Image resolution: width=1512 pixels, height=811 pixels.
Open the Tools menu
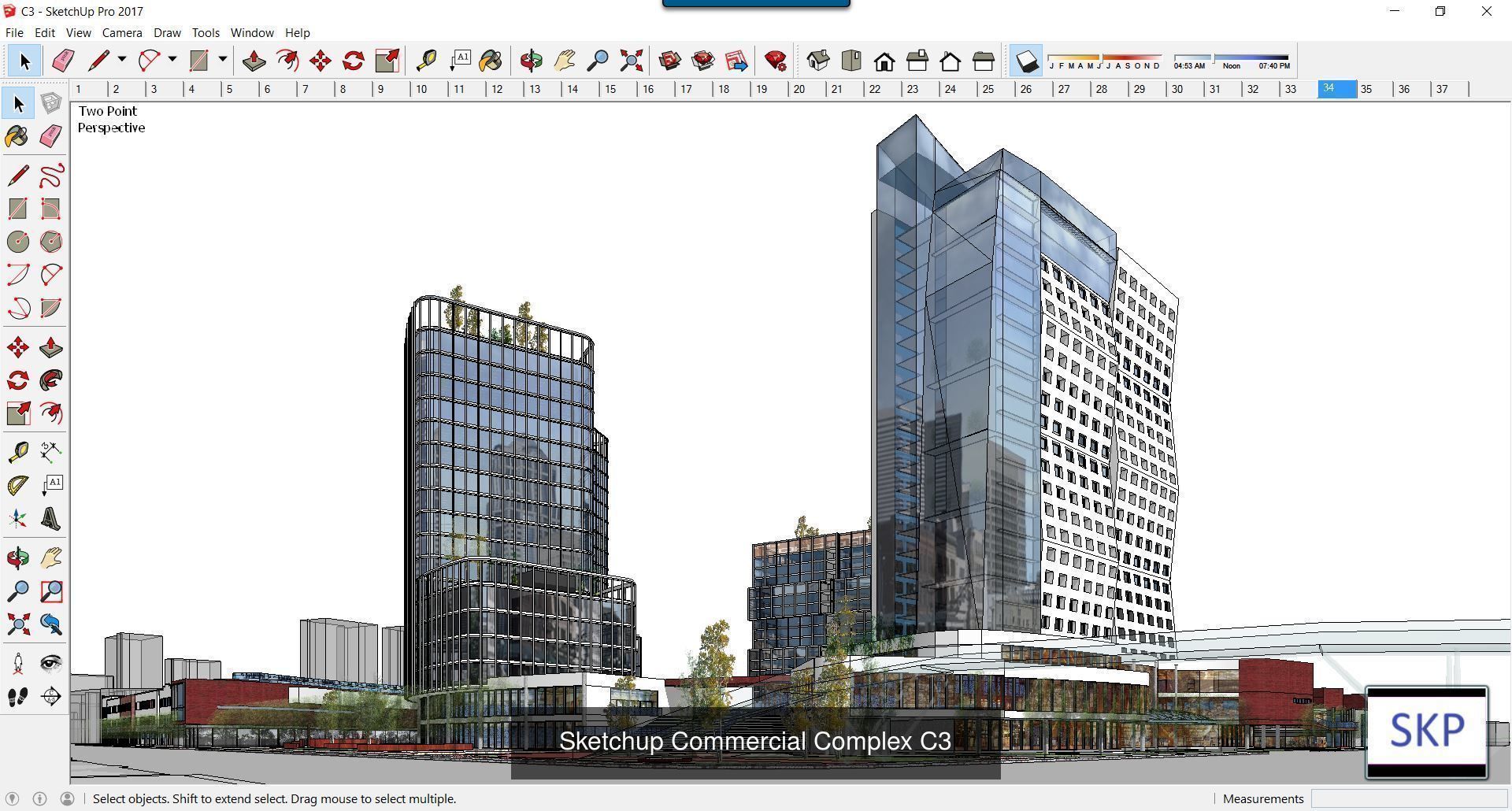[x=206, y=32]
